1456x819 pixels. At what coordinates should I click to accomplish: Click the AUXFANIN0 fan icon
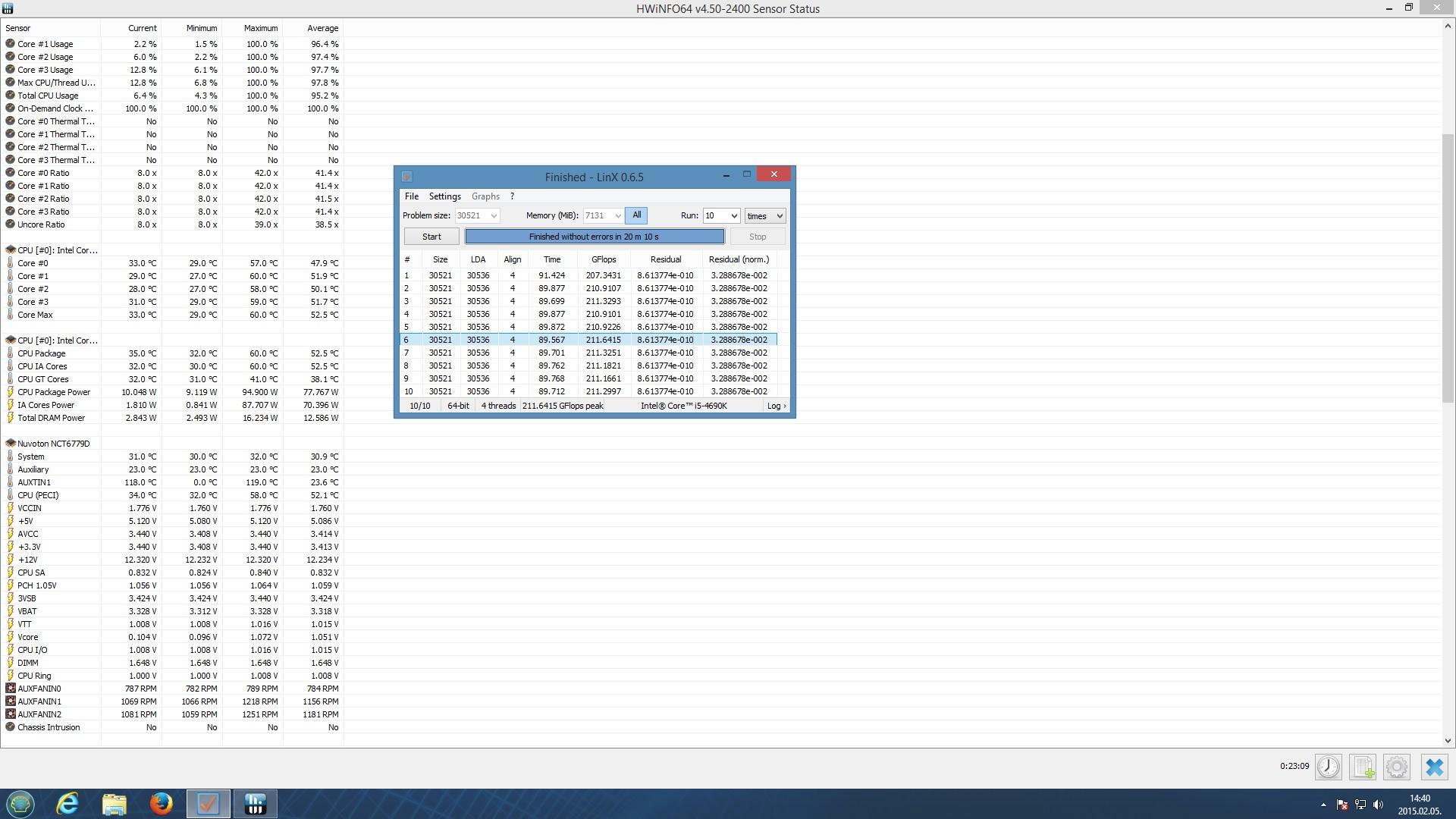[x=11, y=689]
